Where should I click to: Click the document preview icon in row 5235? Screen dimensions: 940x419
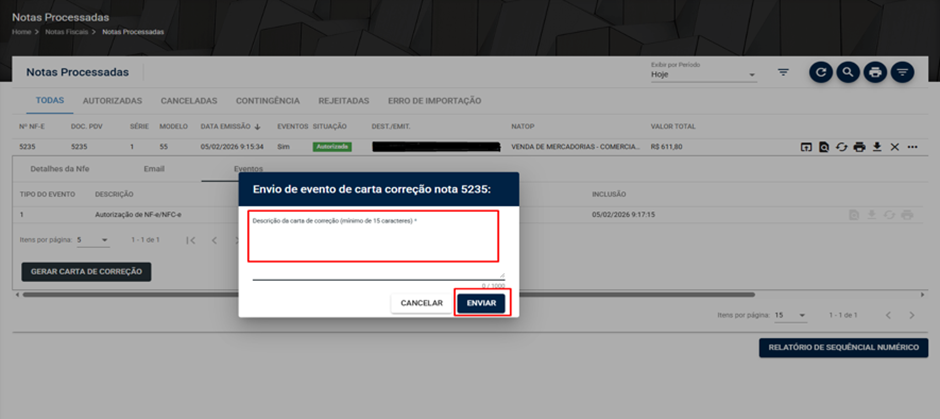coord(824,147)
